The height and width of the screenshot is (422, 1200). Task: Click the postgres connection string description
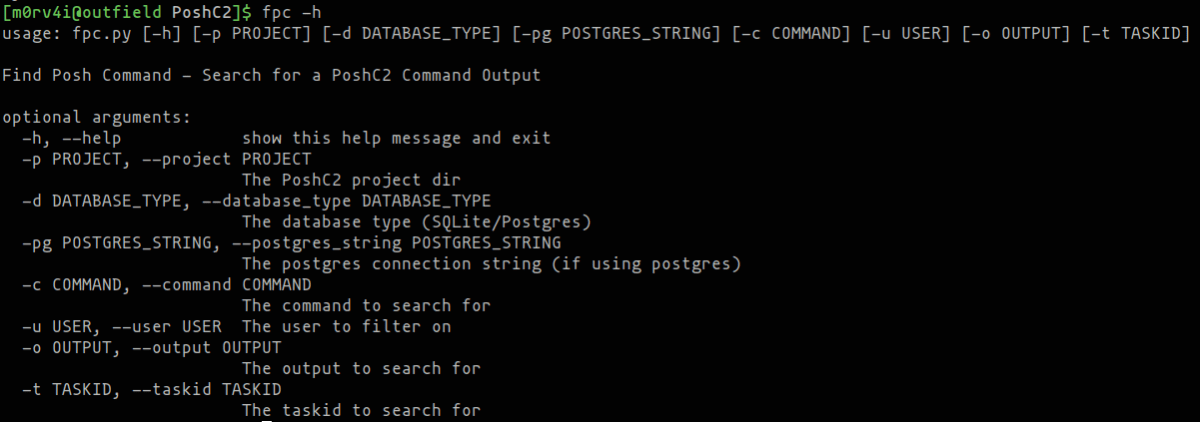490,263
